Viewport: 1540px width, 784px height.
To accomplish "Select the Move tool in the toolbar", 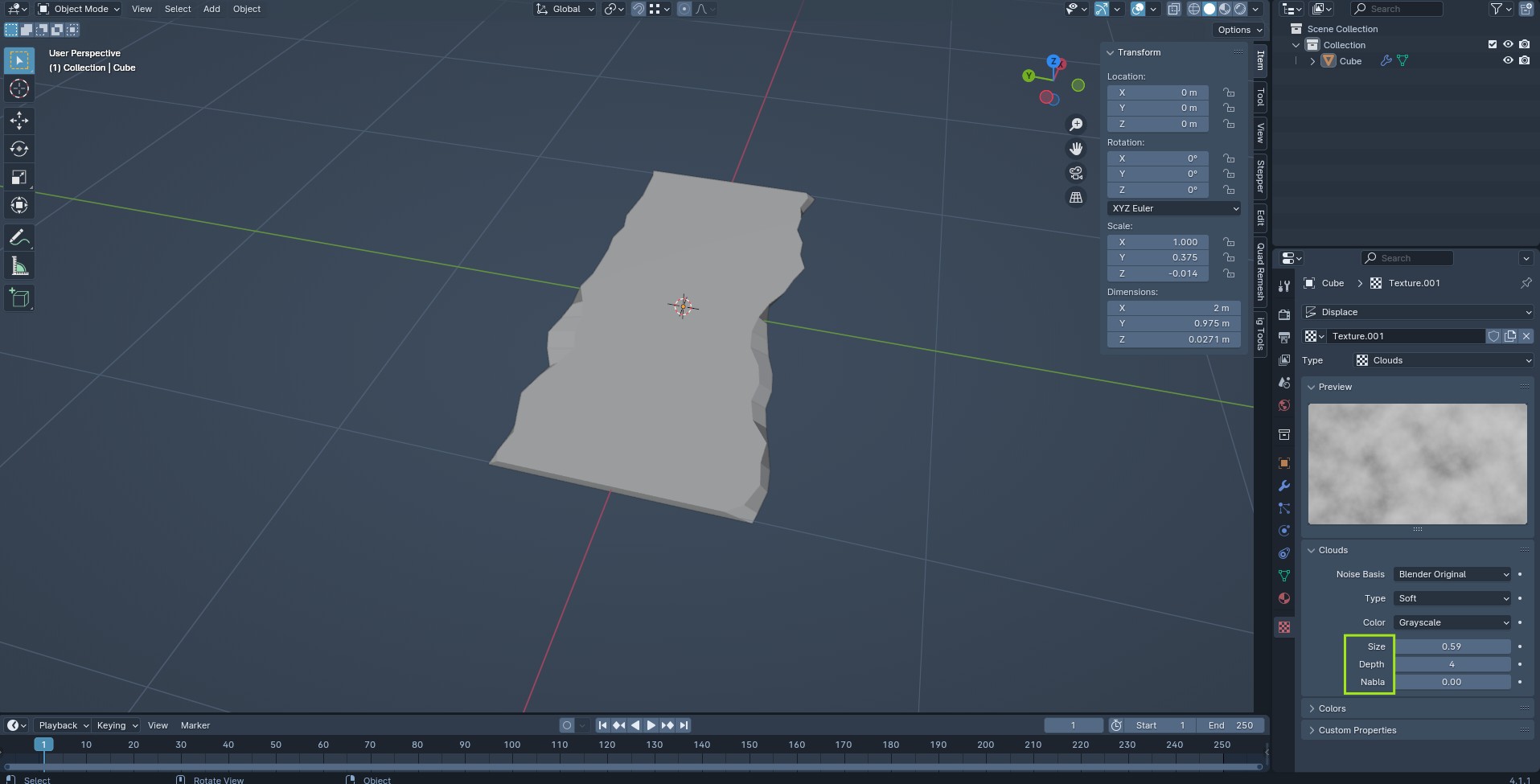I will (x=19, y=121).
